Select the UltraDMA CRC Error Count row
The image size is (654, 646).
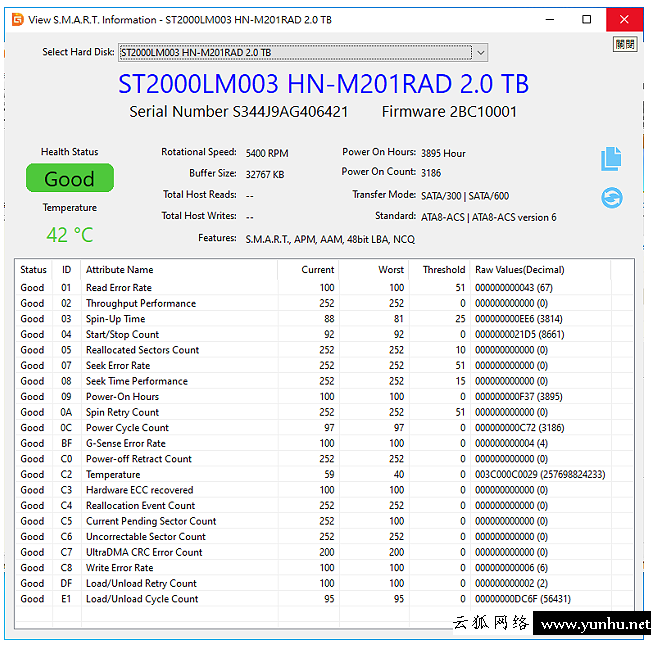[324, 552]
